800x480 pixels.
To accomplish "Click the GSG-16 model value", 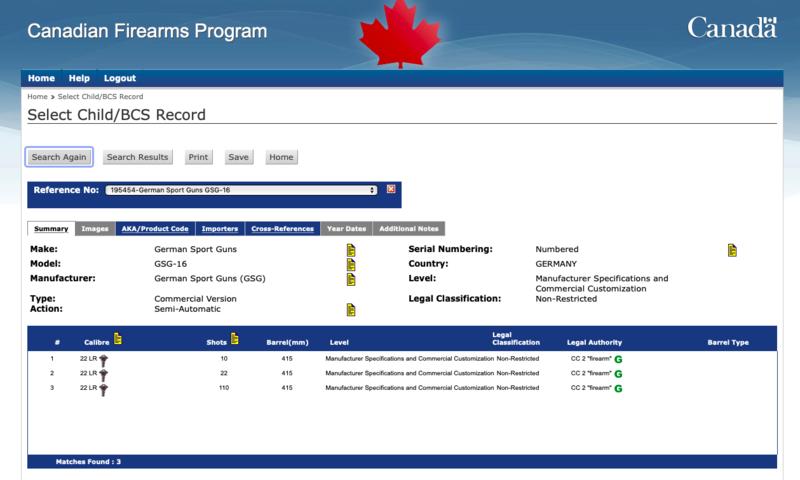I will click(x=170, y=264).
